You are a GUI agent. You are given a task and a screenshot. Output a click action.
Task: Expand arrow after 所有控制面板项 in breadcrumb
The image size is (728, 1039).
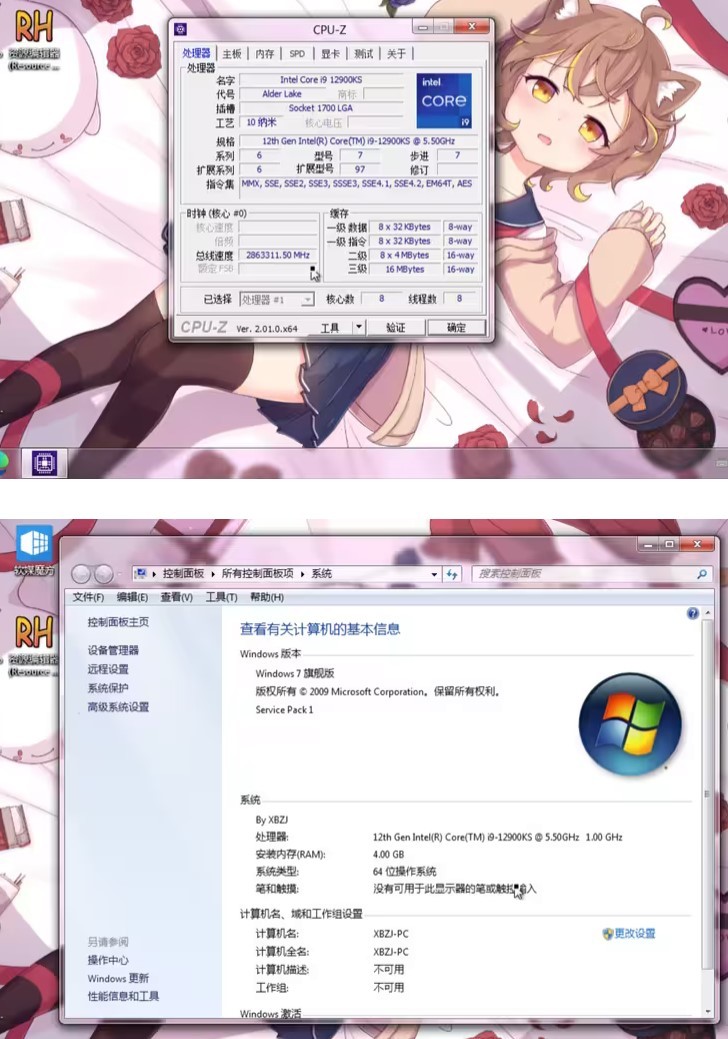302,574
